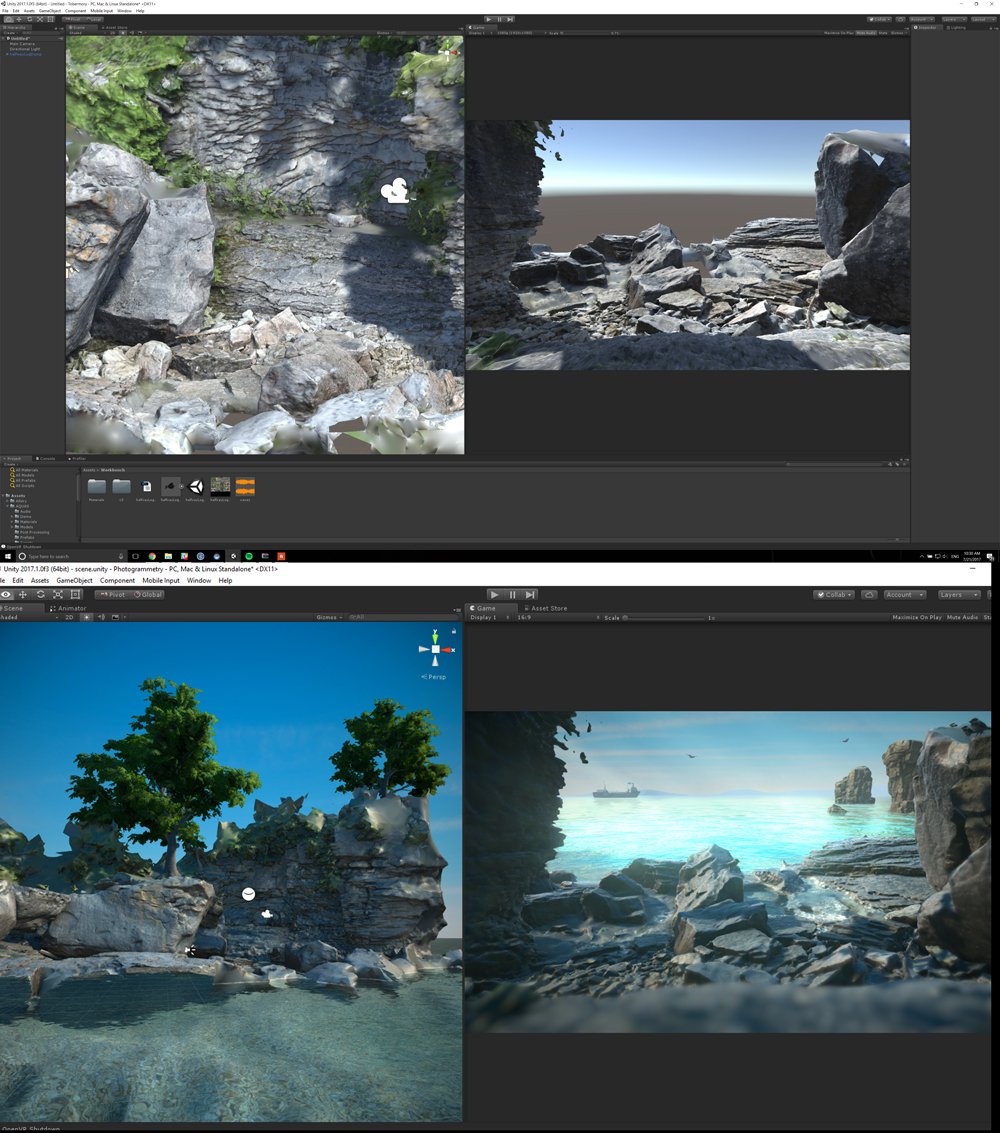Screen dimensions: 1000x1133
Task: Click the green Y axis gizmo cone
Action: point(435,637)
